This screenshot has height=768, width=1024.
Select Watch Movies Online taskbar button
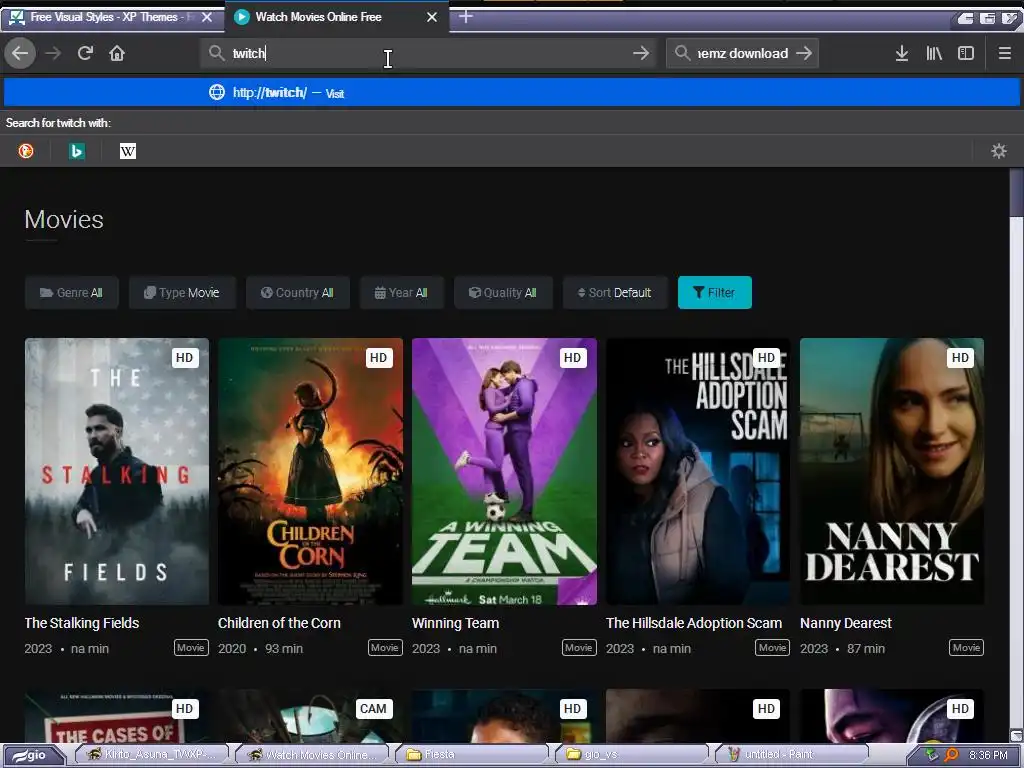(x=313, y=755)
